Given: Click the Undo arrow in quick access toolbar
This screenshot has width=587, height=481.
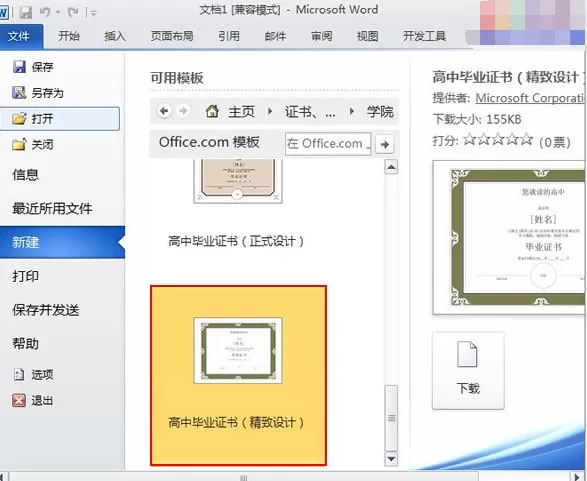Looking at the screenshot, I should pos(45,12).
